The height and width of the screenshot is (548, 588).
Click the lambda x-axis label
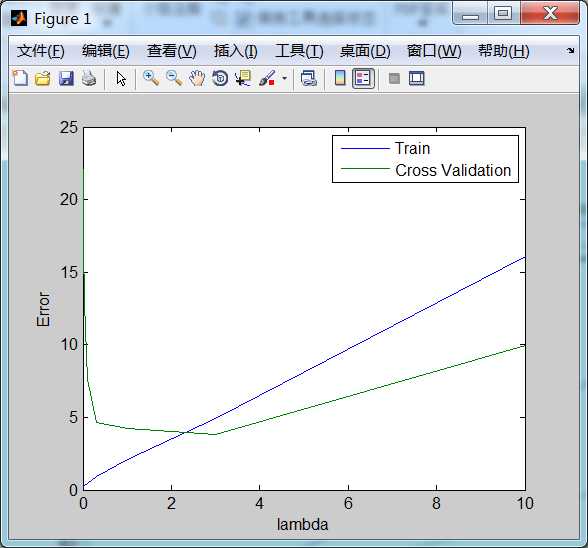pyautogui.click(x=302, y=524)
